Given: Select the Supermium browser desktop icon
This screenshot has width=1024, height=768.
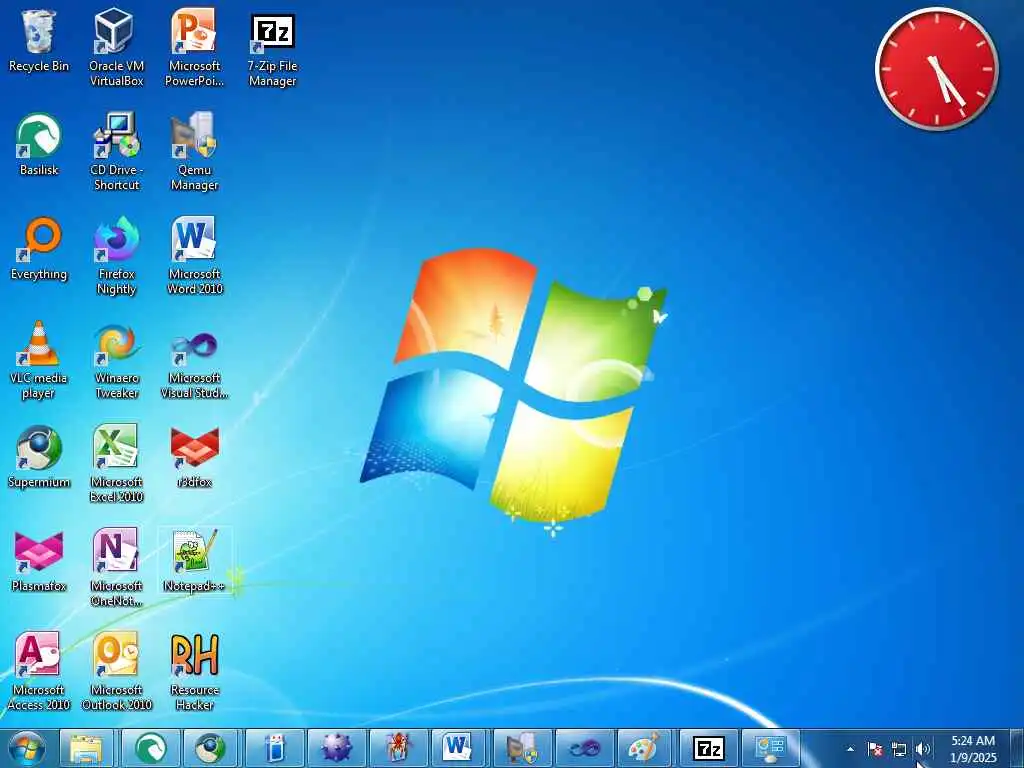Looking at the screenshot, I should coord(39,457).
